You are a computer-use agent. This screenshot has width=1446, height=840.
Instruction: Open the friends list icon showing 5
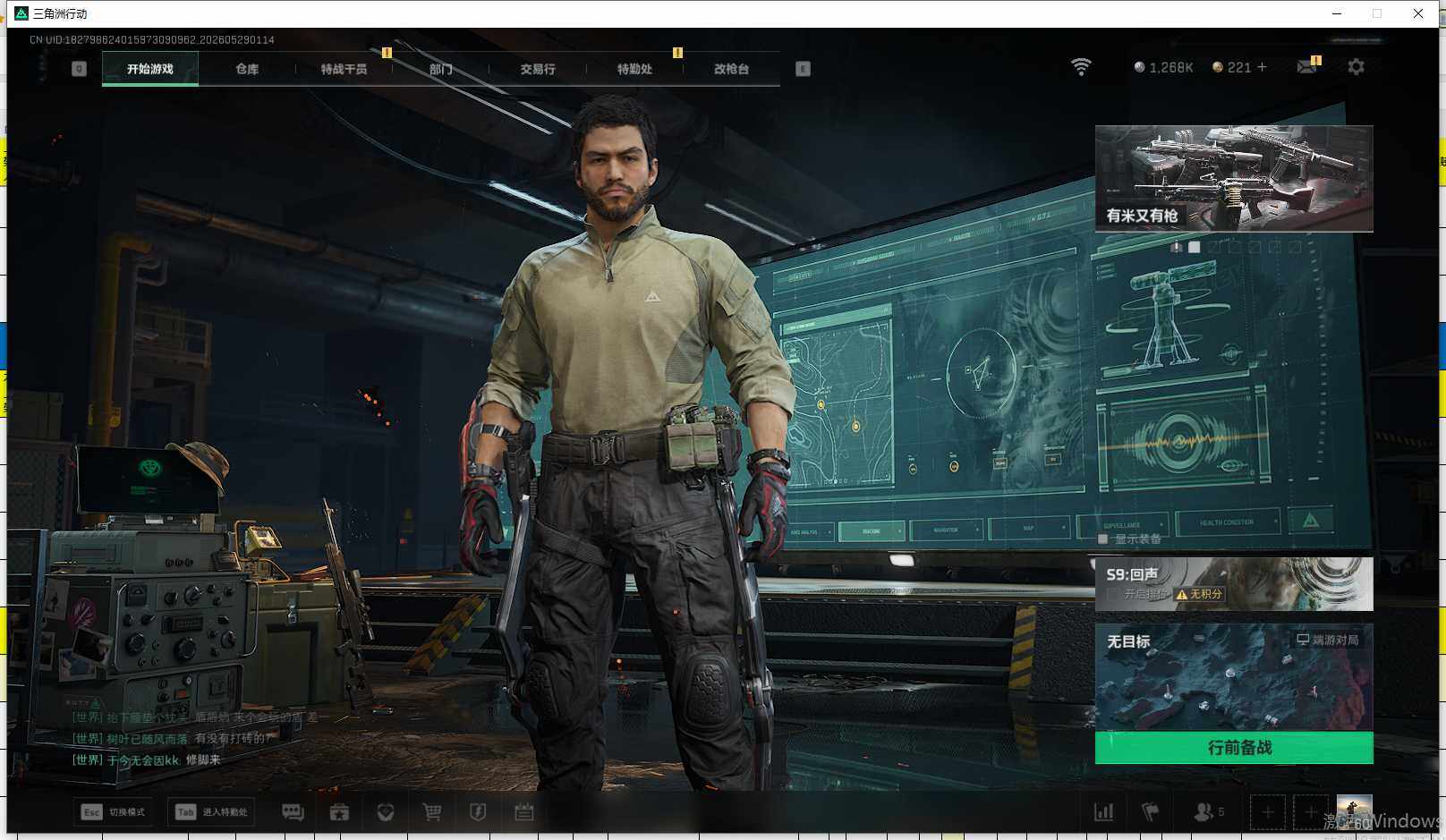pos(1209,812)
